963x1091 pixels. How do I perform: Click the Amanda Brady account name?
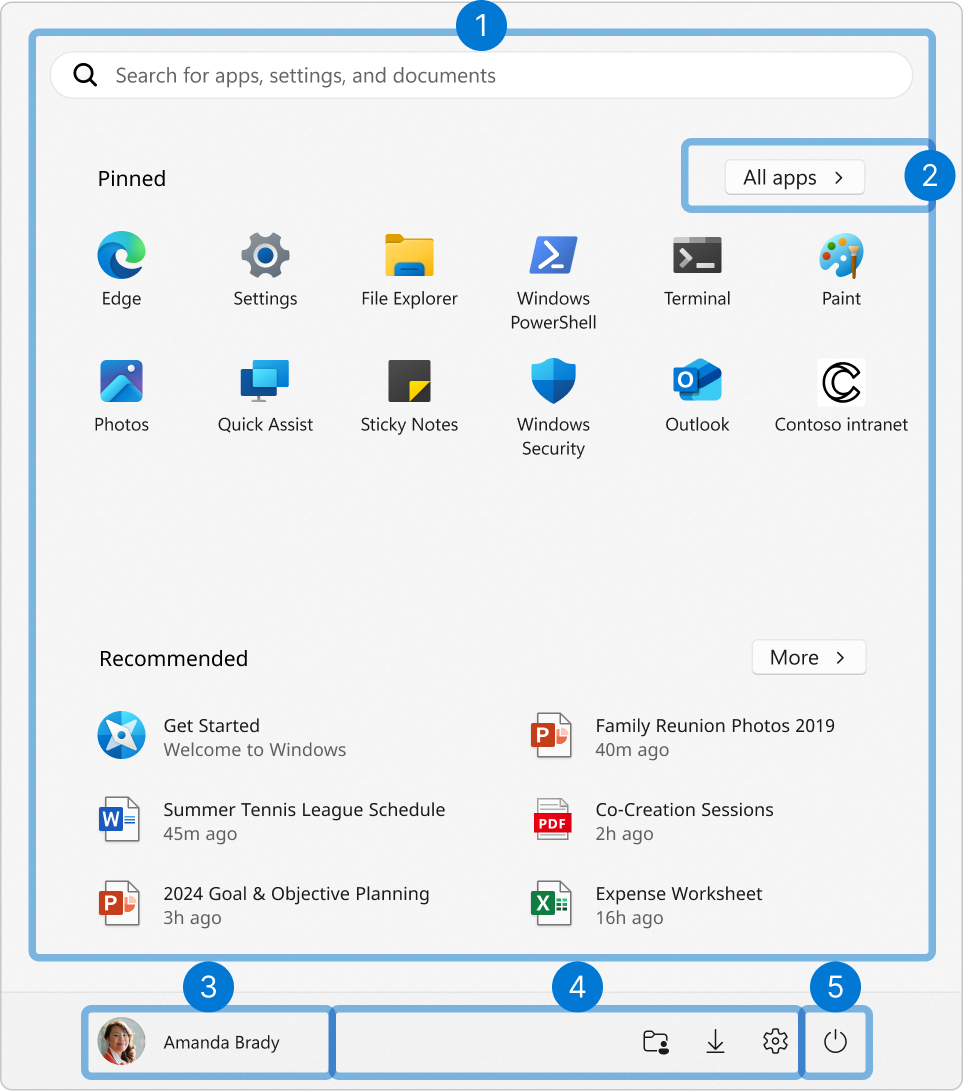(221, 1042)
